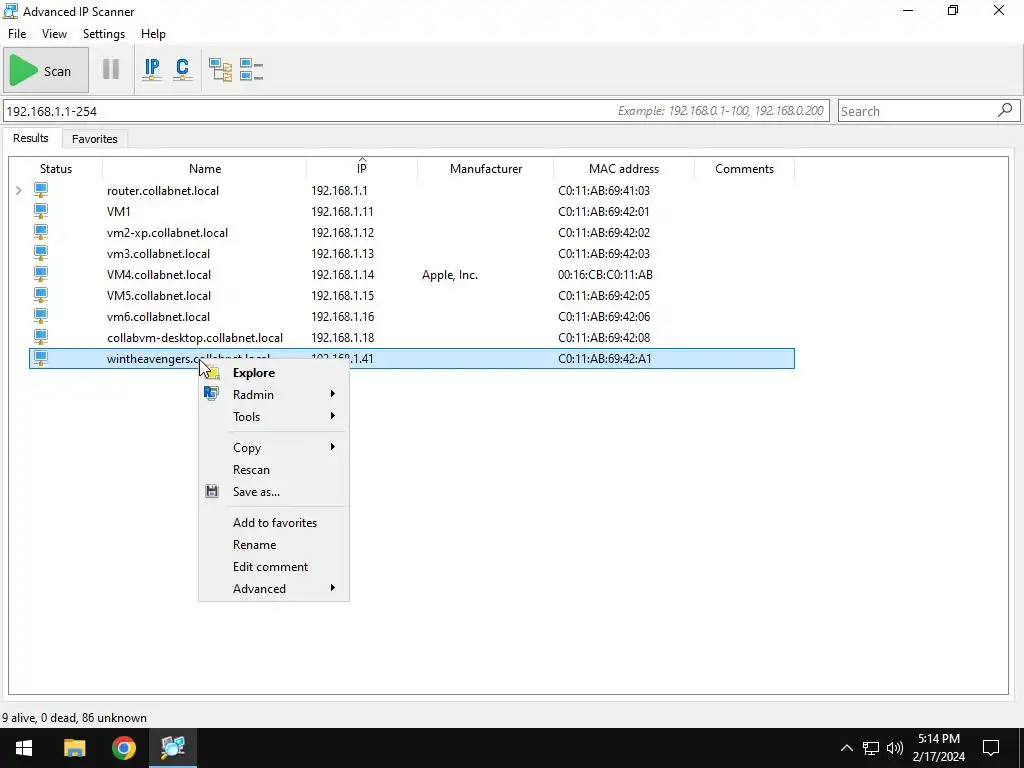The height and width of the screenshot is (768, 1024).
Task: Click the IP range field 192.168.1.1-254
Action: pyautogui.click(x=416, y=110)
